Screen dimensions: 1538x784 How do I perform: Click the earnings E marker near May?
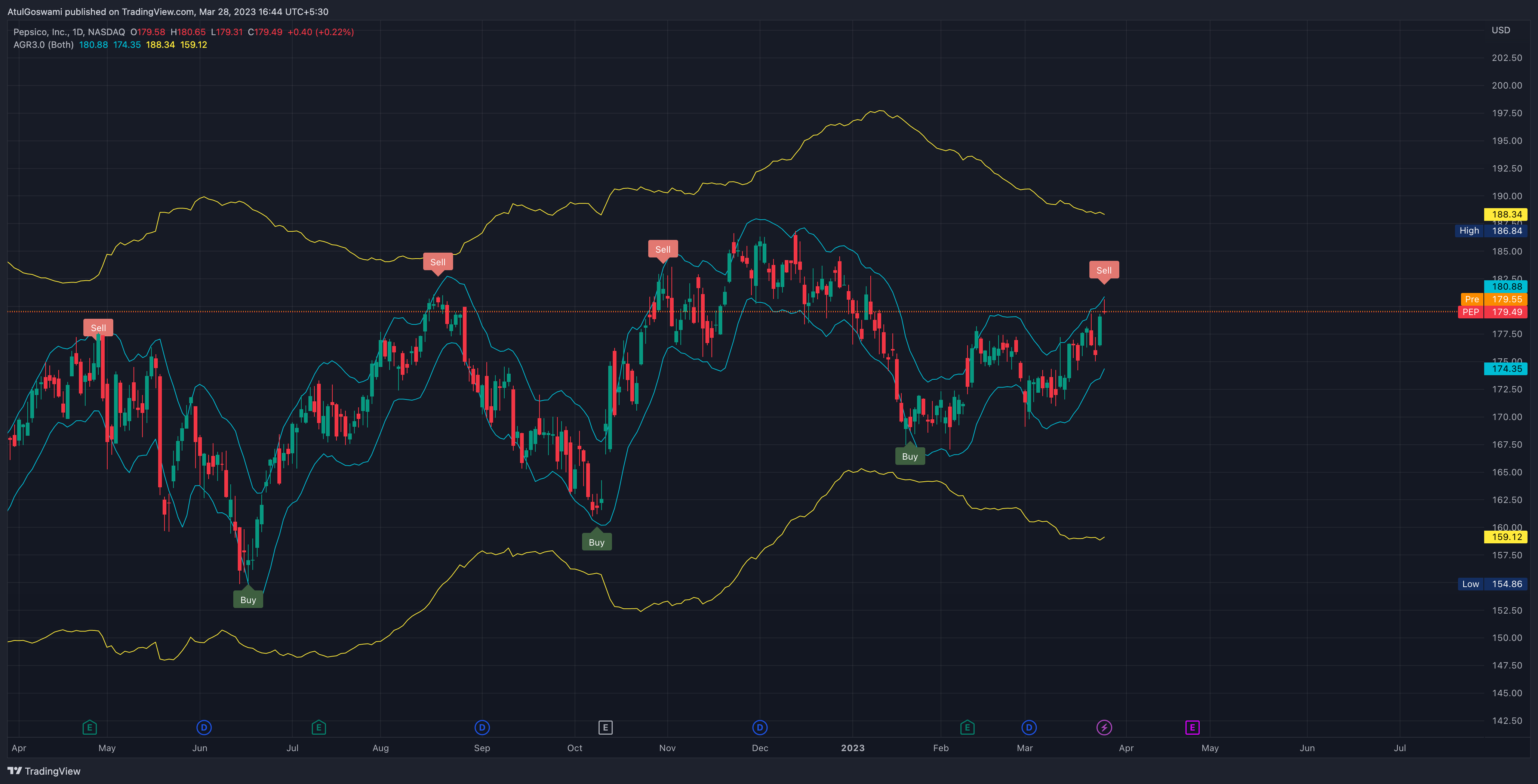[x=89, y=727]
